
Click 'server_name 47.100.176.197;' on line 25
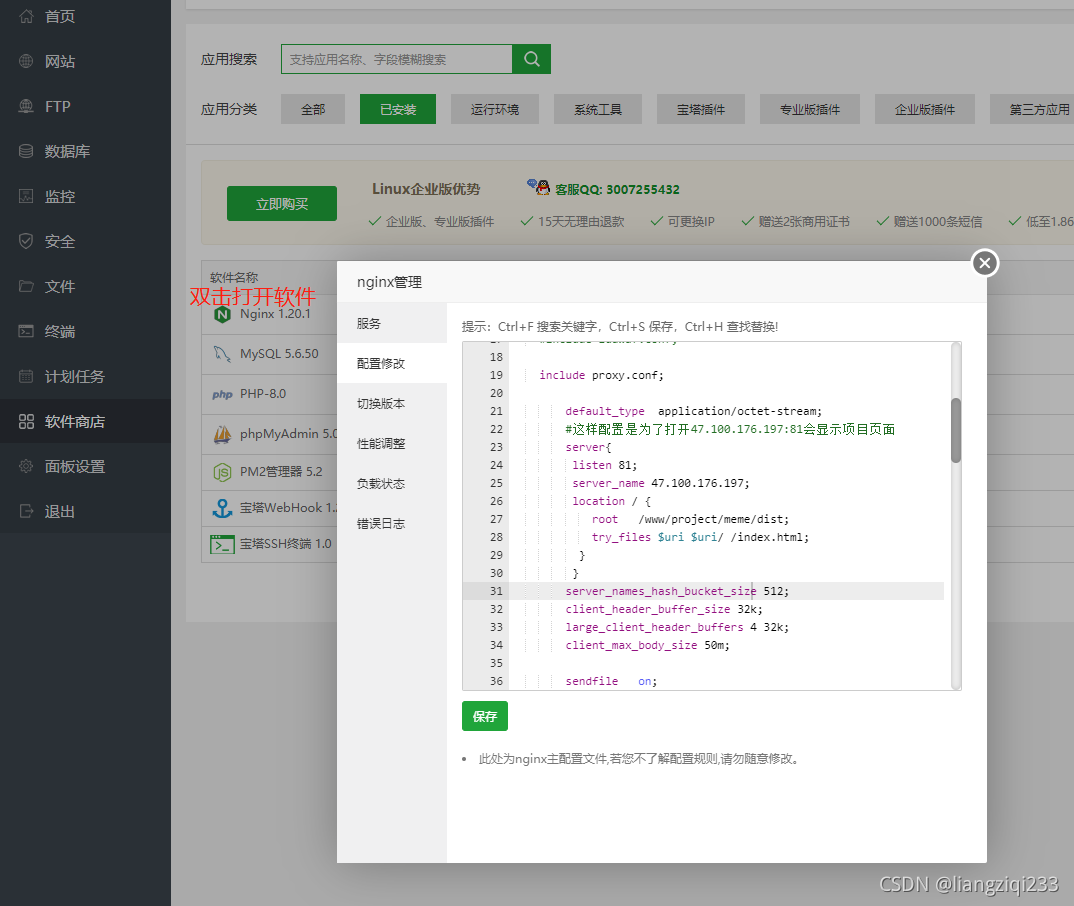click(x=661, y=483)
